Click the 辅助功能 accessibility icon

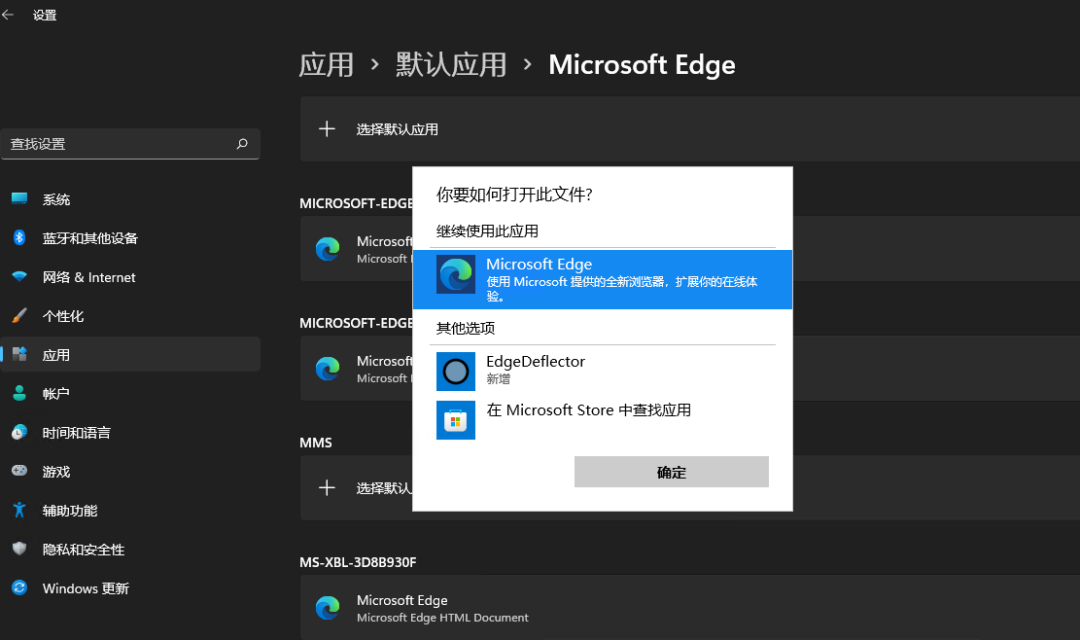19,510
